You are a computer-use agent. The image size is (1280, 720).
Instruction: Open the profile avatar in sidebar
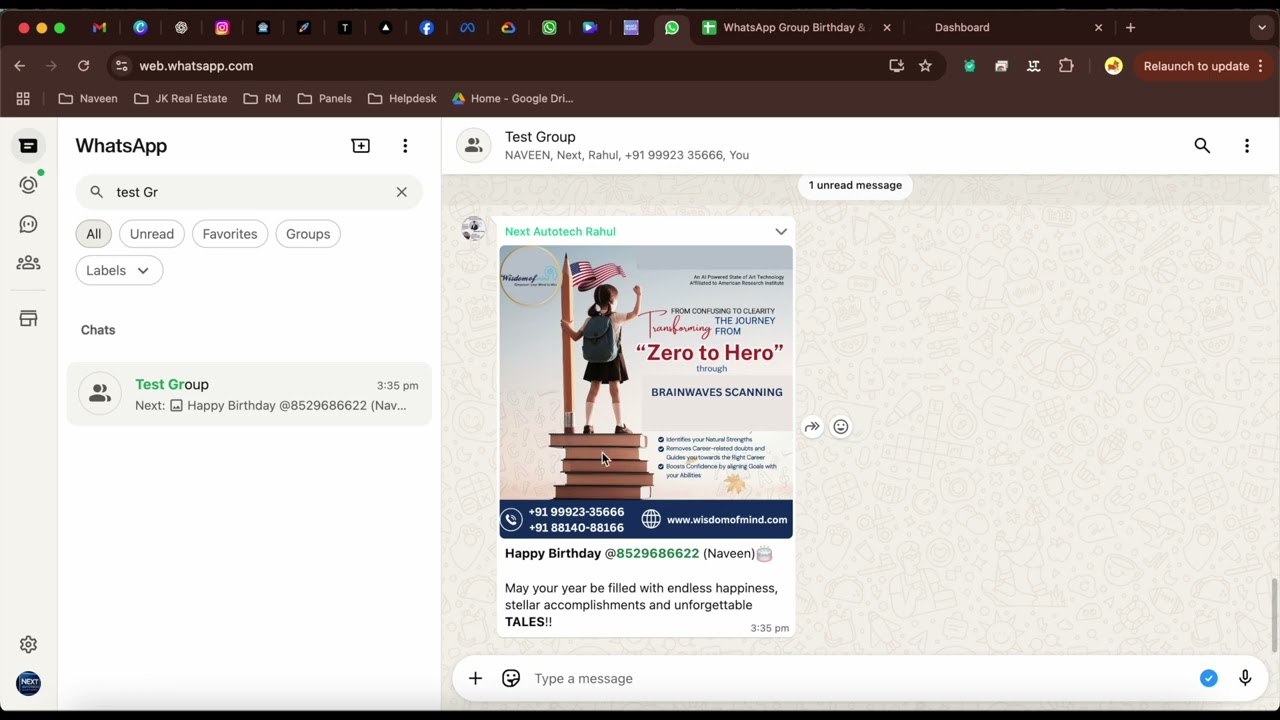28,683
